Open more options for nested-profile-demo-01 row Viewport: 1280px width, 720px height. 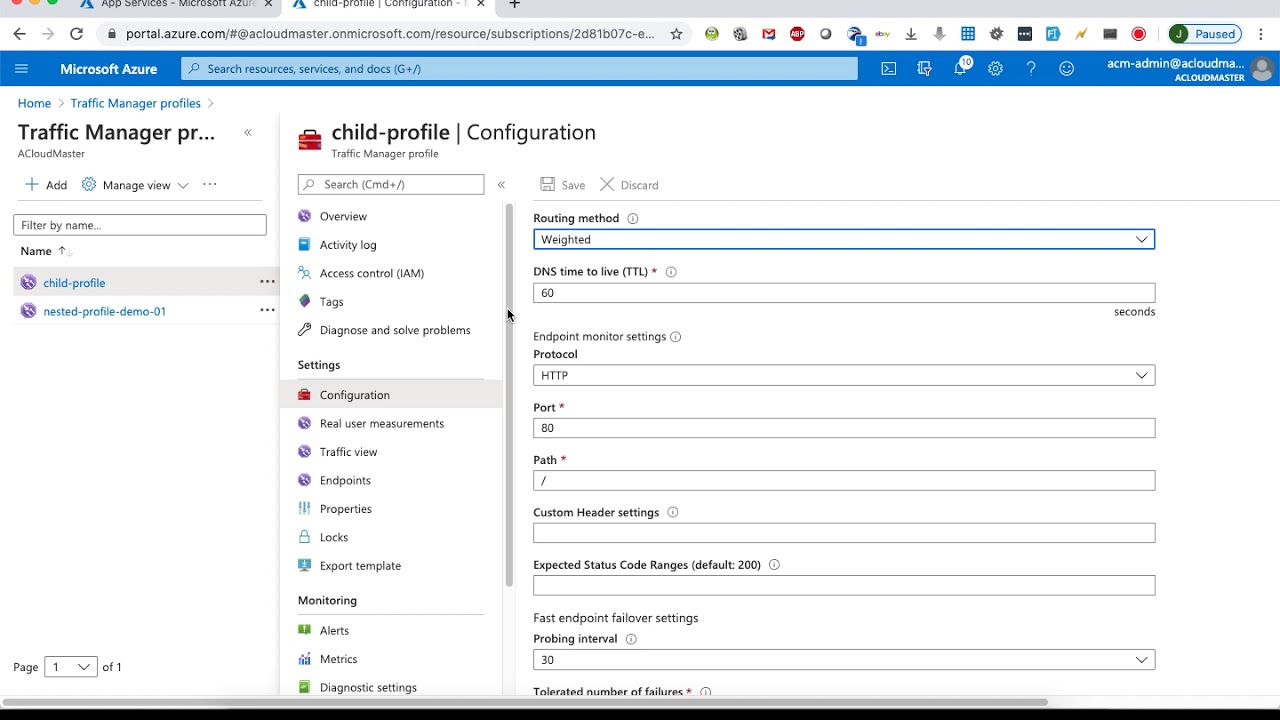267,310
